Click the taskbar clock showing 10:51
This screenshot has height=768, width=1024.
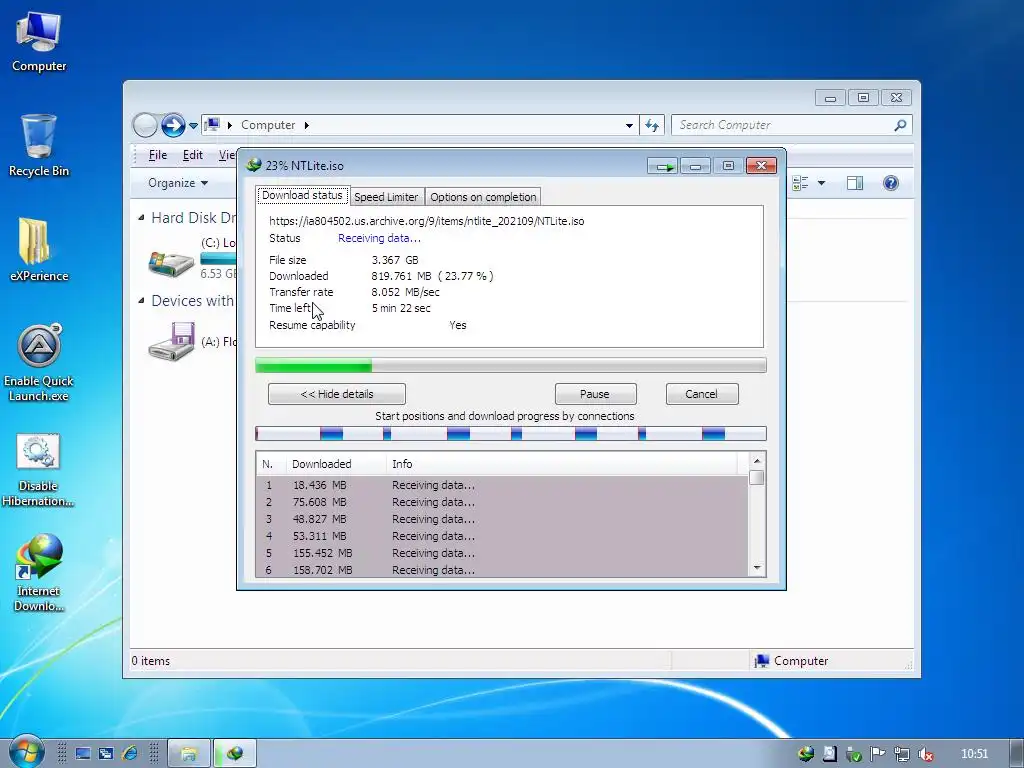pos(975,754)
